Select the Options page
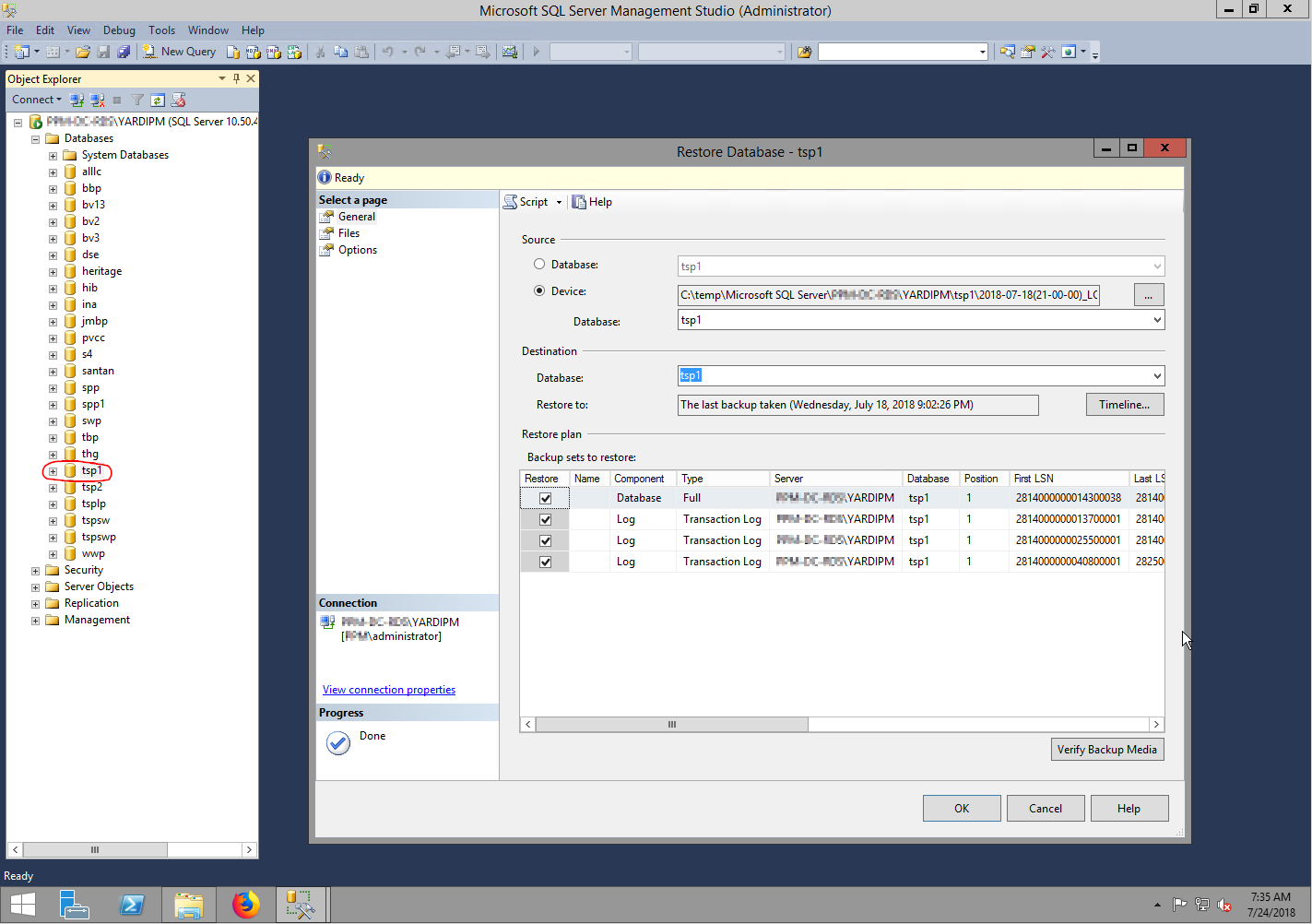The width and height of the screenshot is (1312, 924). click(358, 250)
